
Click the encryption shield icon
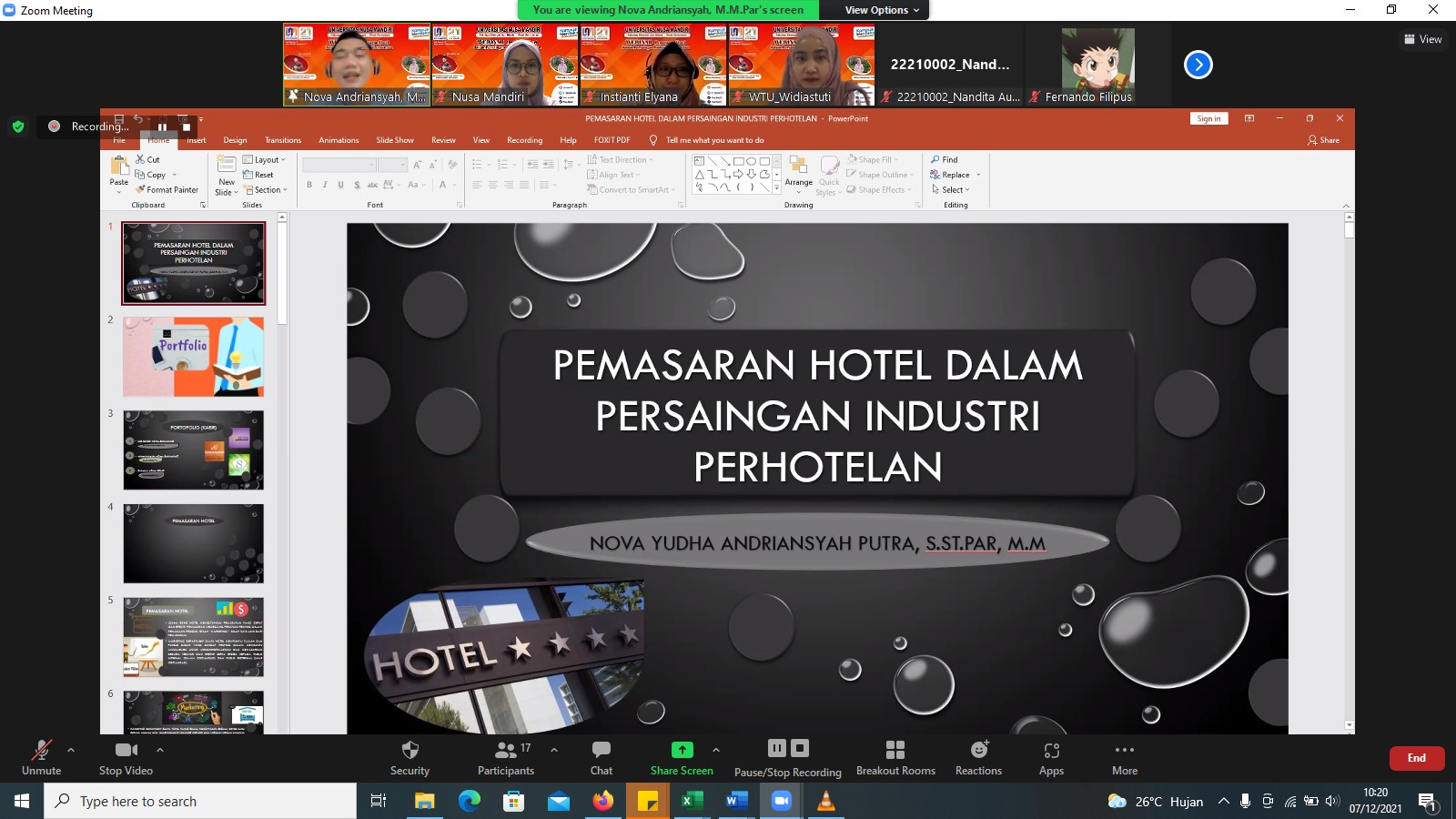tap(18, 126)
